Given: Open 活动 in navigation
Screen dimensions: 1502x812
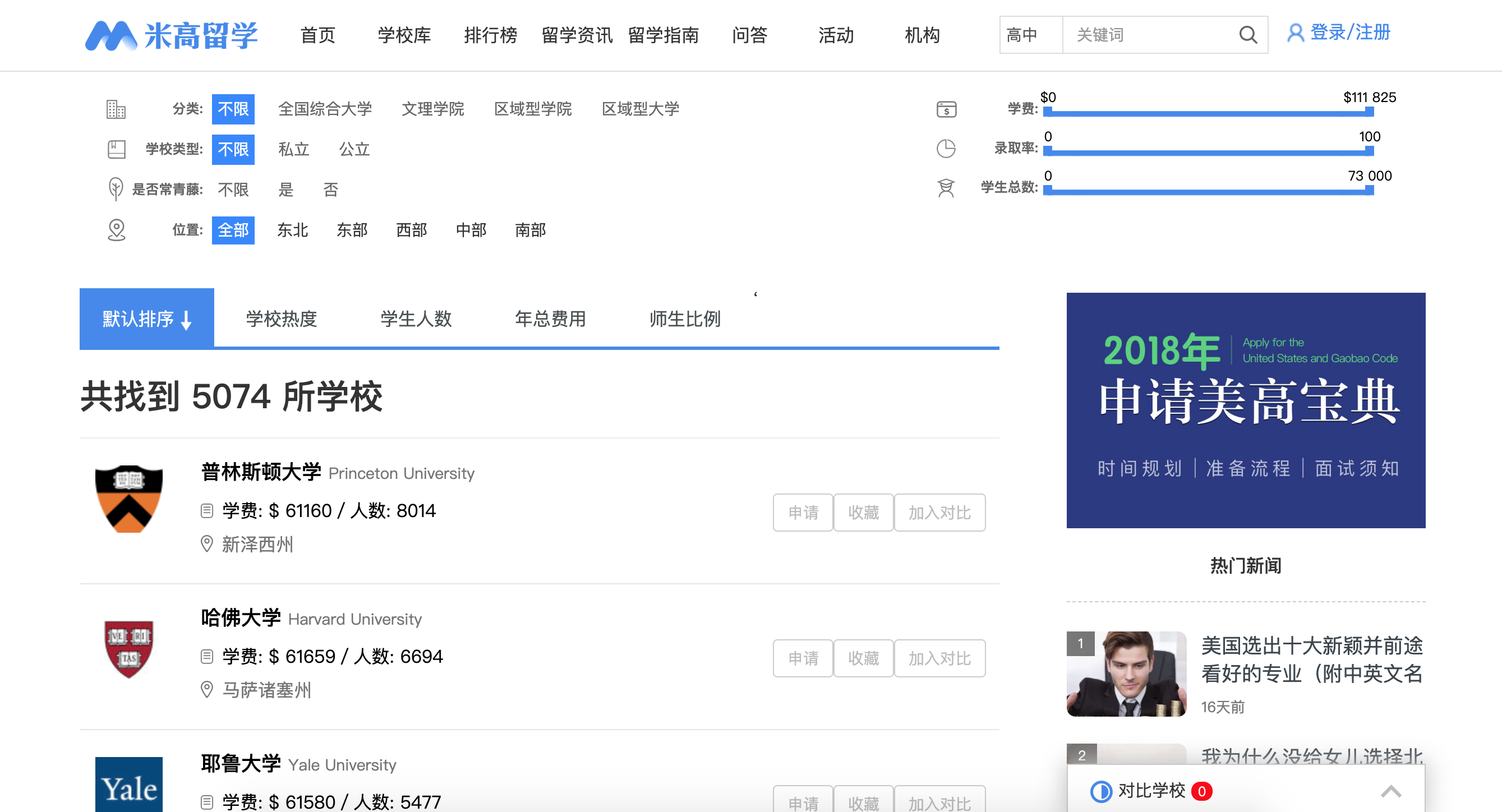Looking at the screenshot, I should (836, 35).
